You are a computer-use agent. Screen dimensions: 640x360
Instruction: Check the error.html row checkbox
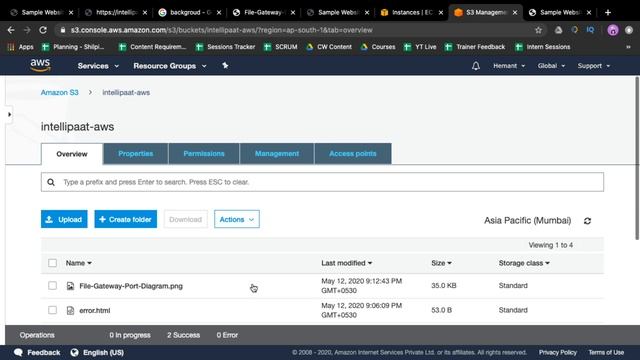coord(52,310)
